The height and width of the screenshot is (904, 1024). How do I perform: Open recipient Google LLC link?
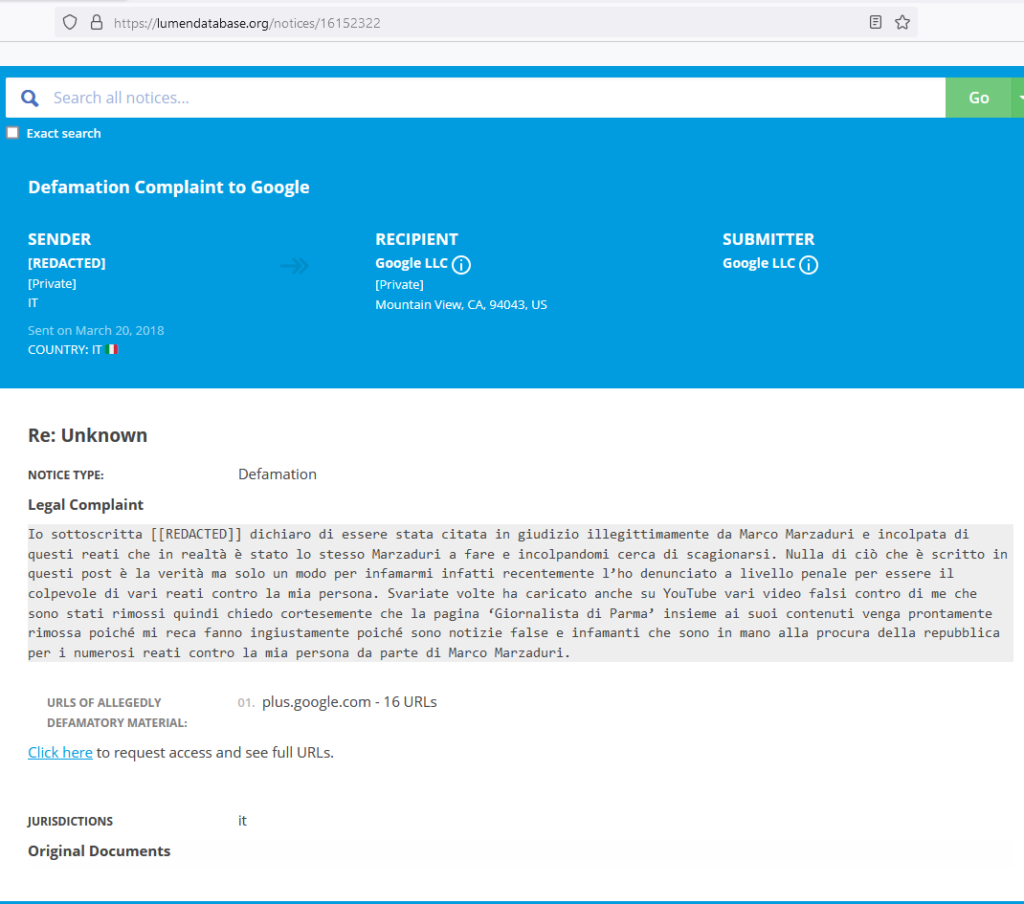tap(411, 263)
